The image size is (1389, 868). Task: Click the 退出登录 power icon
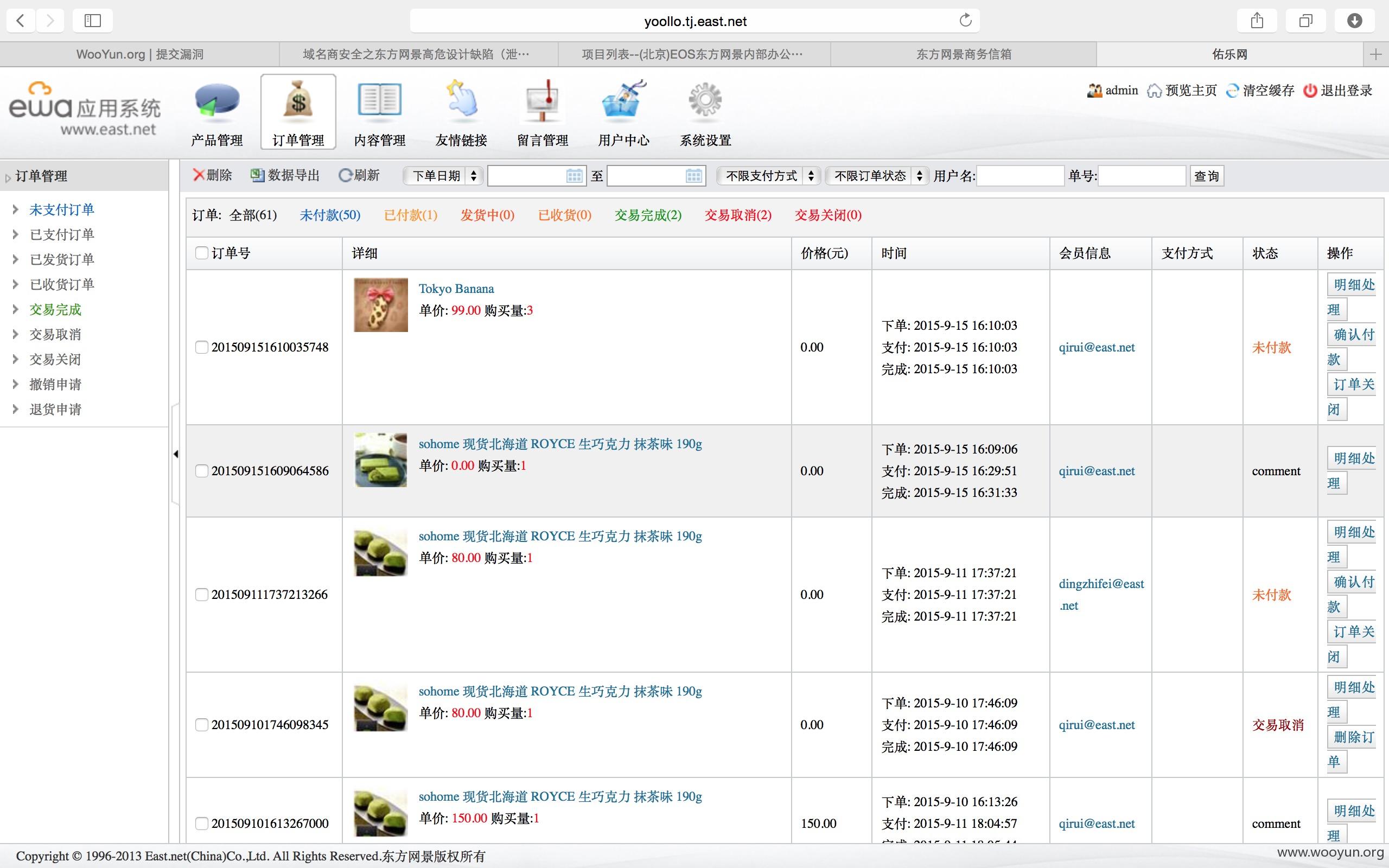point(1310,91)
